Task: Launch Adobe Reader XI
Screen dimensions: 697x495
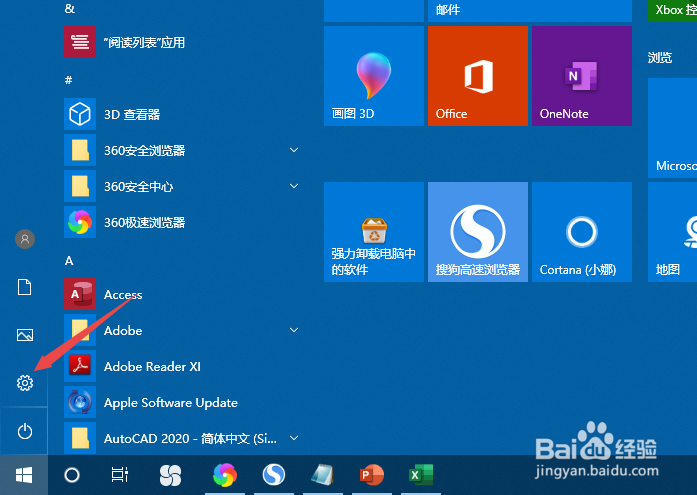Action: 182,366
